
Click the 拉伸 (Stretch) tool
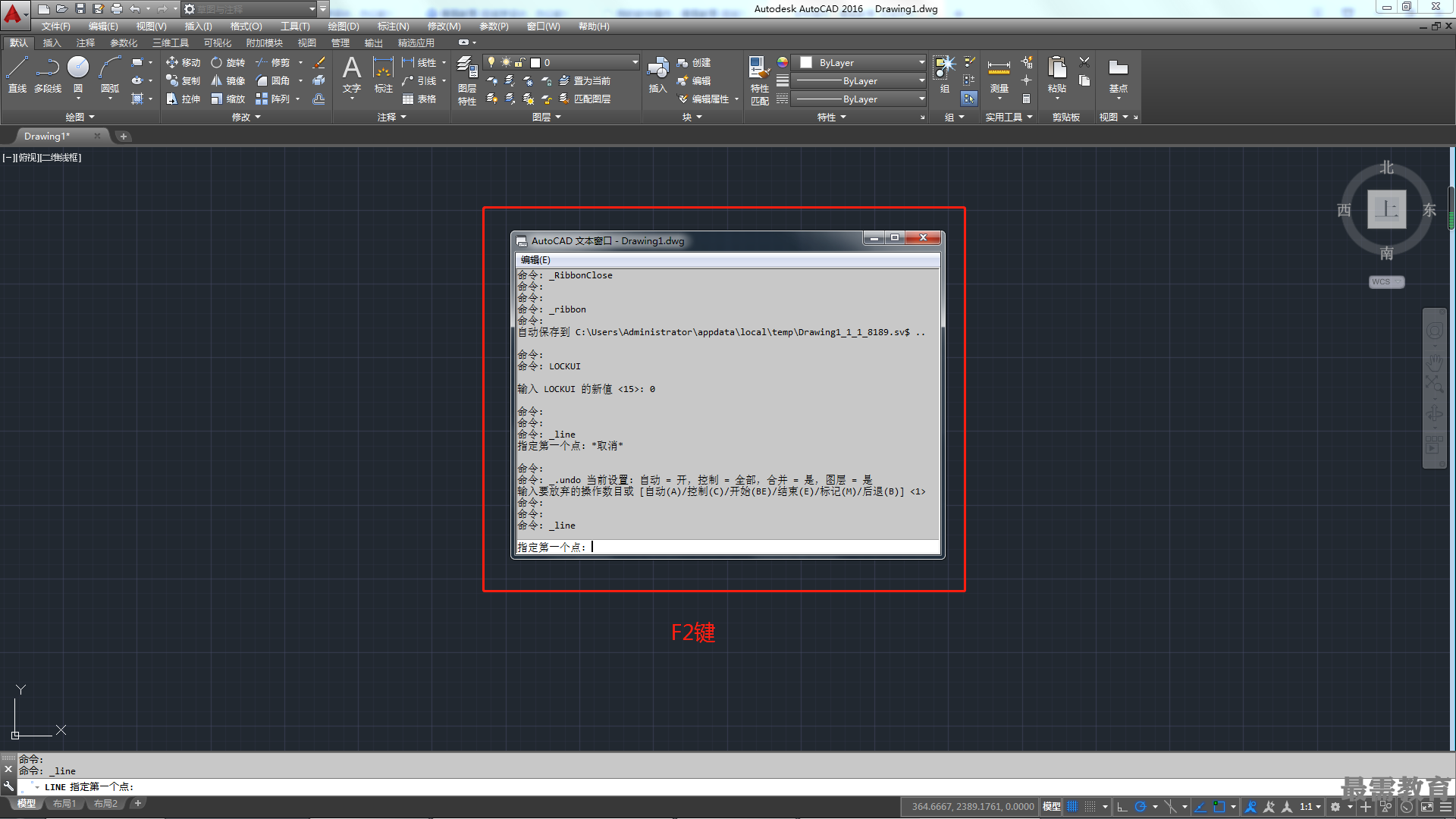183,99
